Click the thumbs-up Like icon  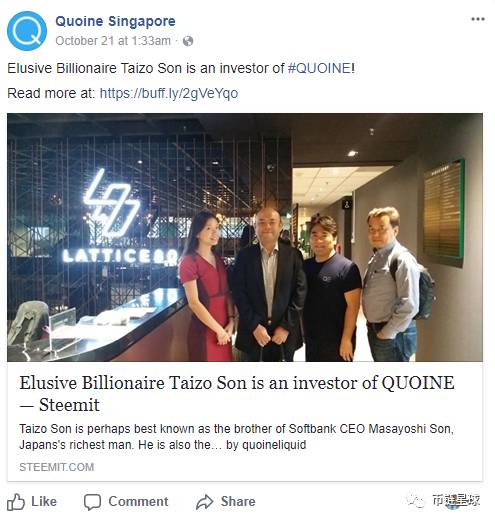pos(16,501)
